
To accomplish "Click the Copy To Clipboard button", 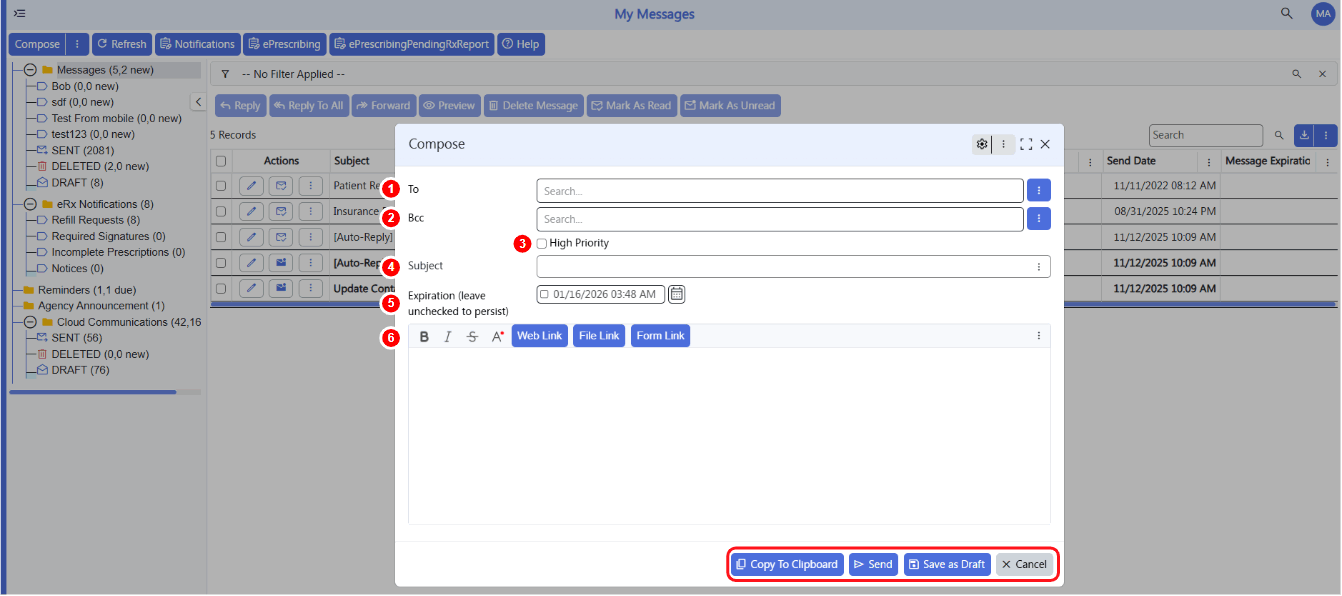I will click(787, 564).
